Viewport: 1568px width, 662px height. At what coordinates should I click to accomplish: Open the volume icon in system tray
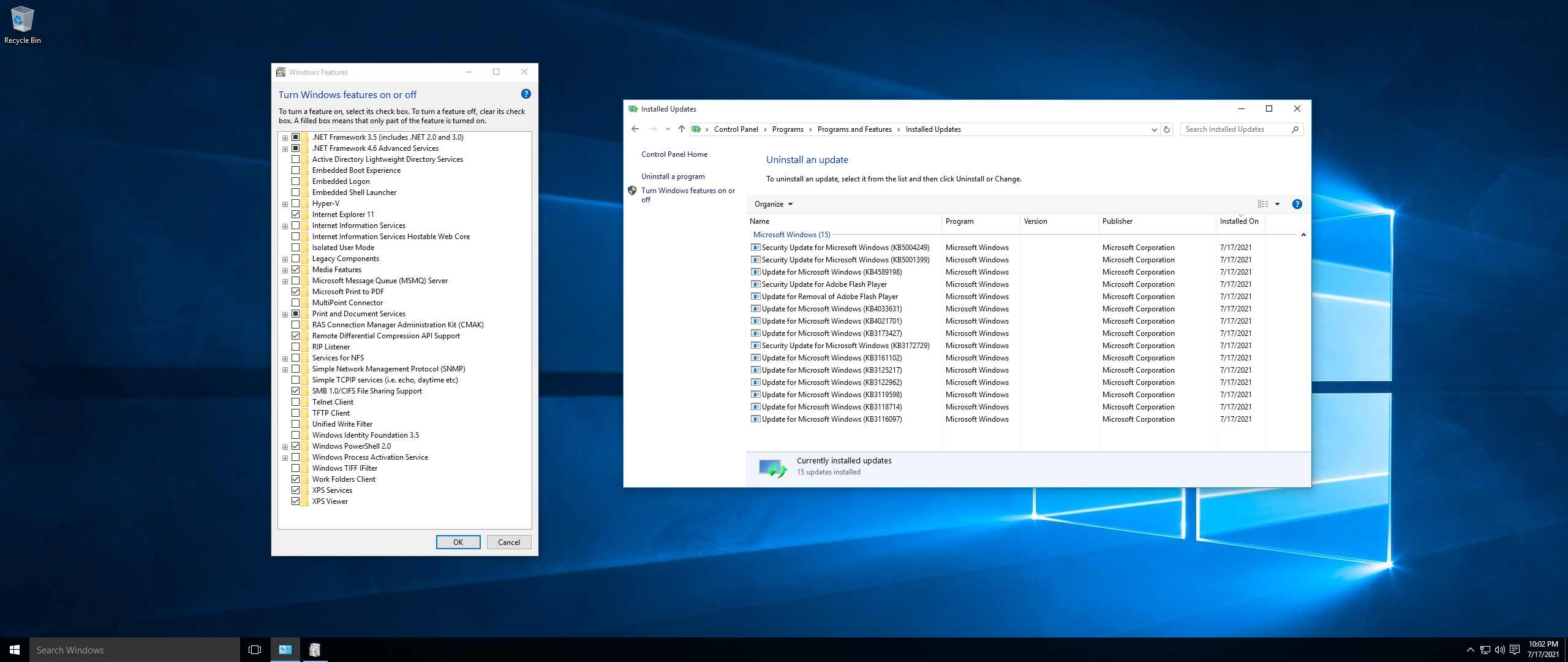(1500, 650)
